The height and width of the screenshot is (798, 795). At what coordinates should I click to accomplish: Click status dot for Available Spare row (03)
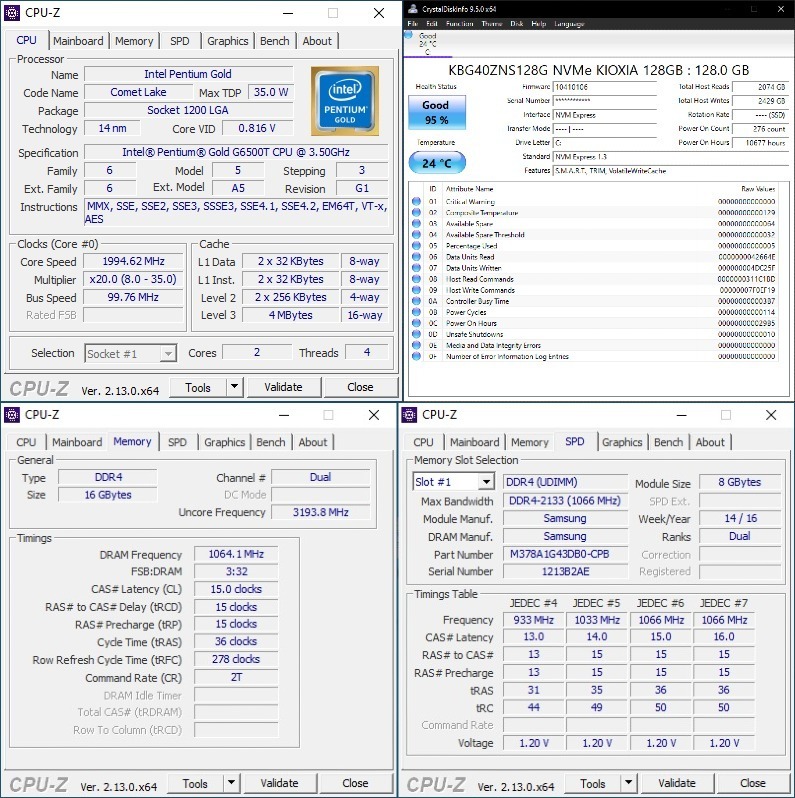point(416,223)
